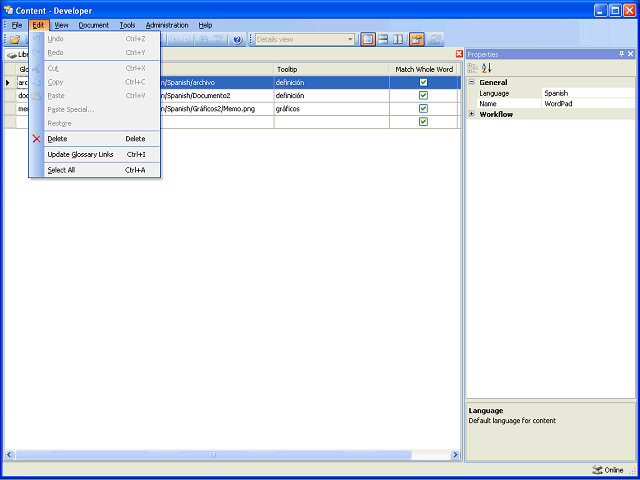
Task: Toggle Match Whole Word for Documento2 row
Action: (423, 96)
